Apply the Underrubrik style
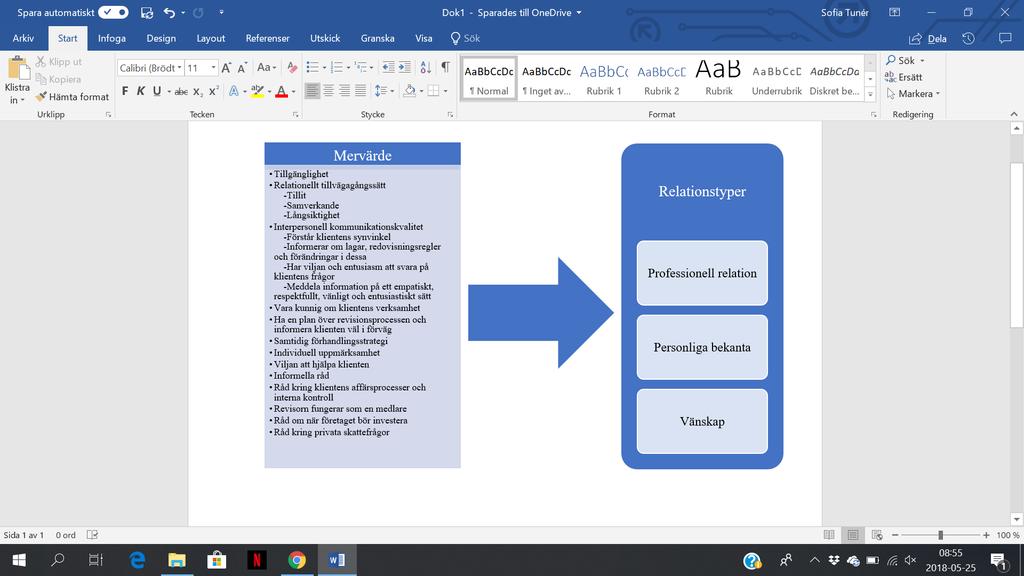Viewport: 1024px width, 576px height. (x=776, y=78)
